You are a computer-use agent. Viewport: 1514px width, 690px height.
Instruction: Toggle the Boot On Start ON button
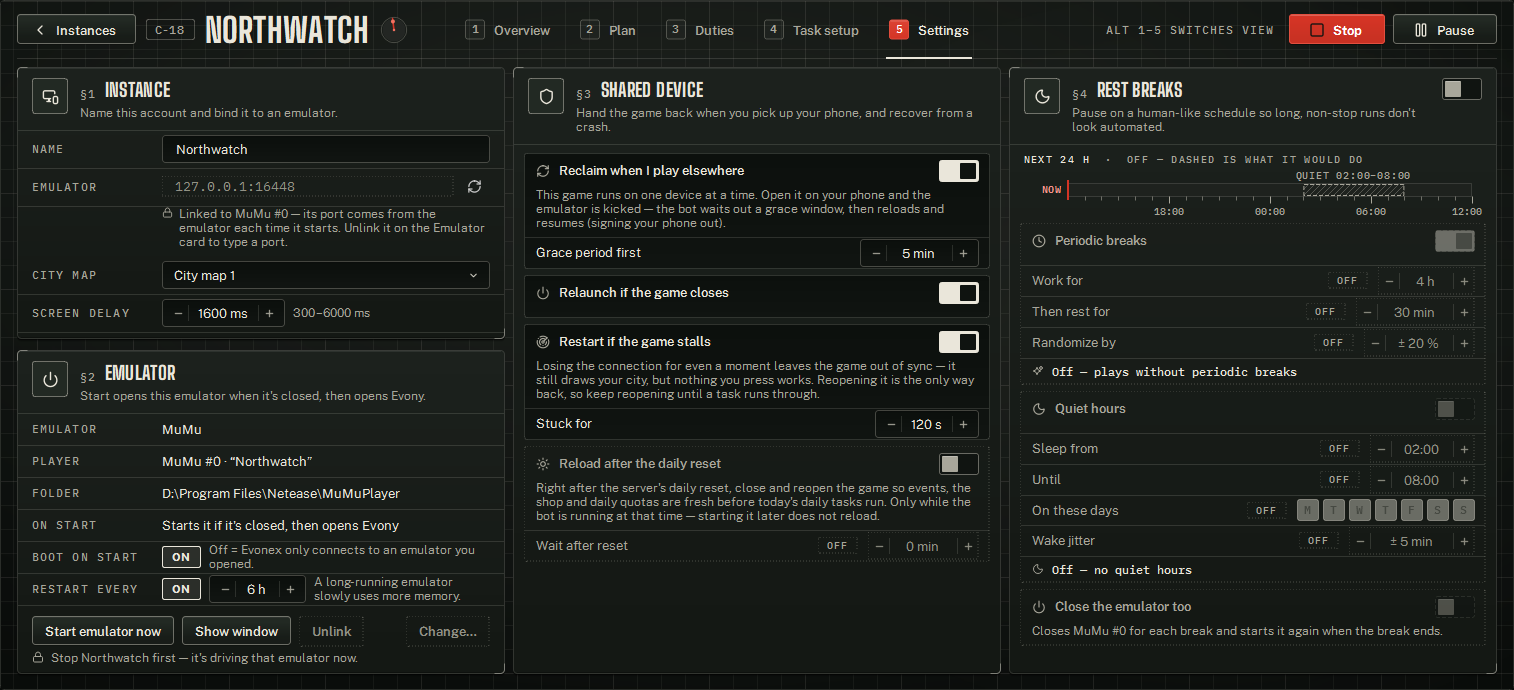tap(181, 557)
